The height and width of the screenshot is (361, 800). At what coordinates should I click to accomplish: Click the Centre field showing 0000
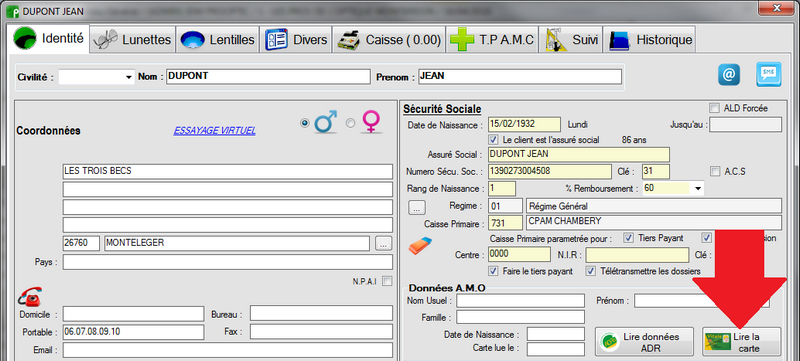click(x=519, y=254)
